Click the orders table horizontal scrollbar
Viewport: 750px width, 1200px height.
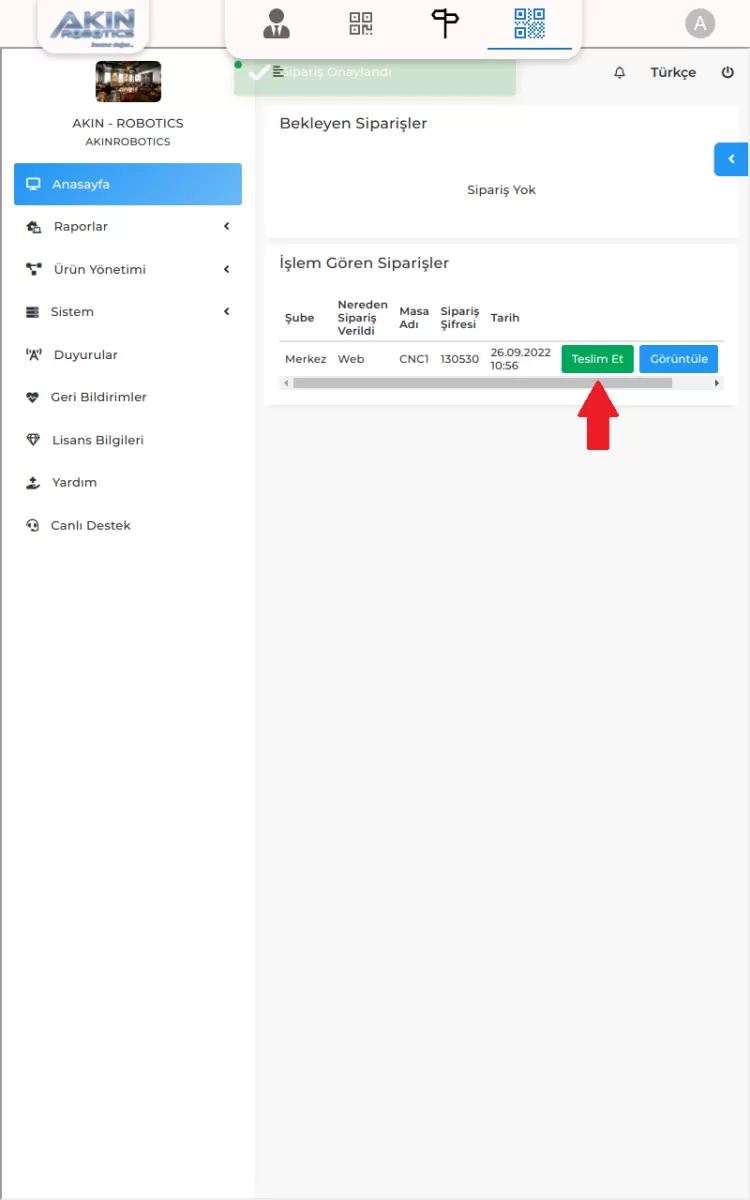click(x=482, y=383)
